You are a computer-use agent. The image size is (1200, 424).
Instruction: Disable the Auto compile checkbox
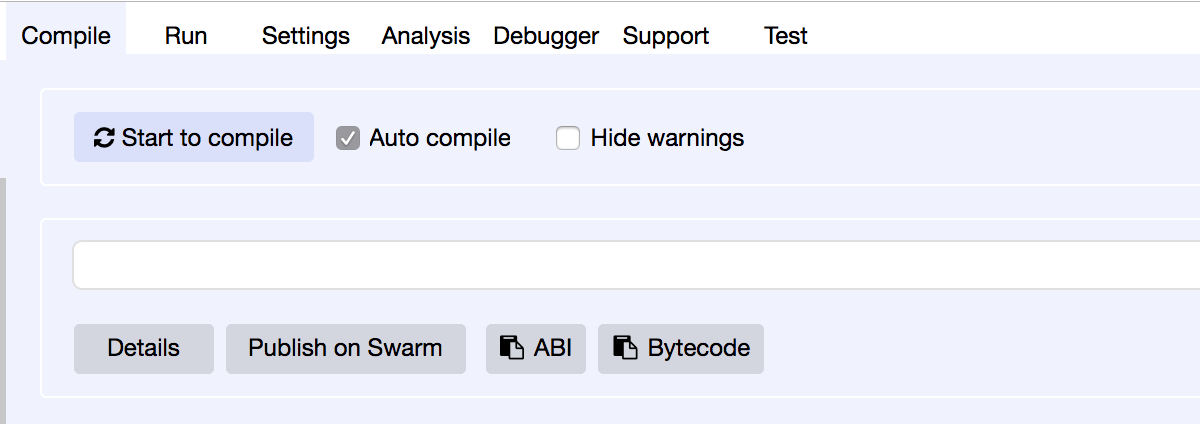(x=348, y=138)
